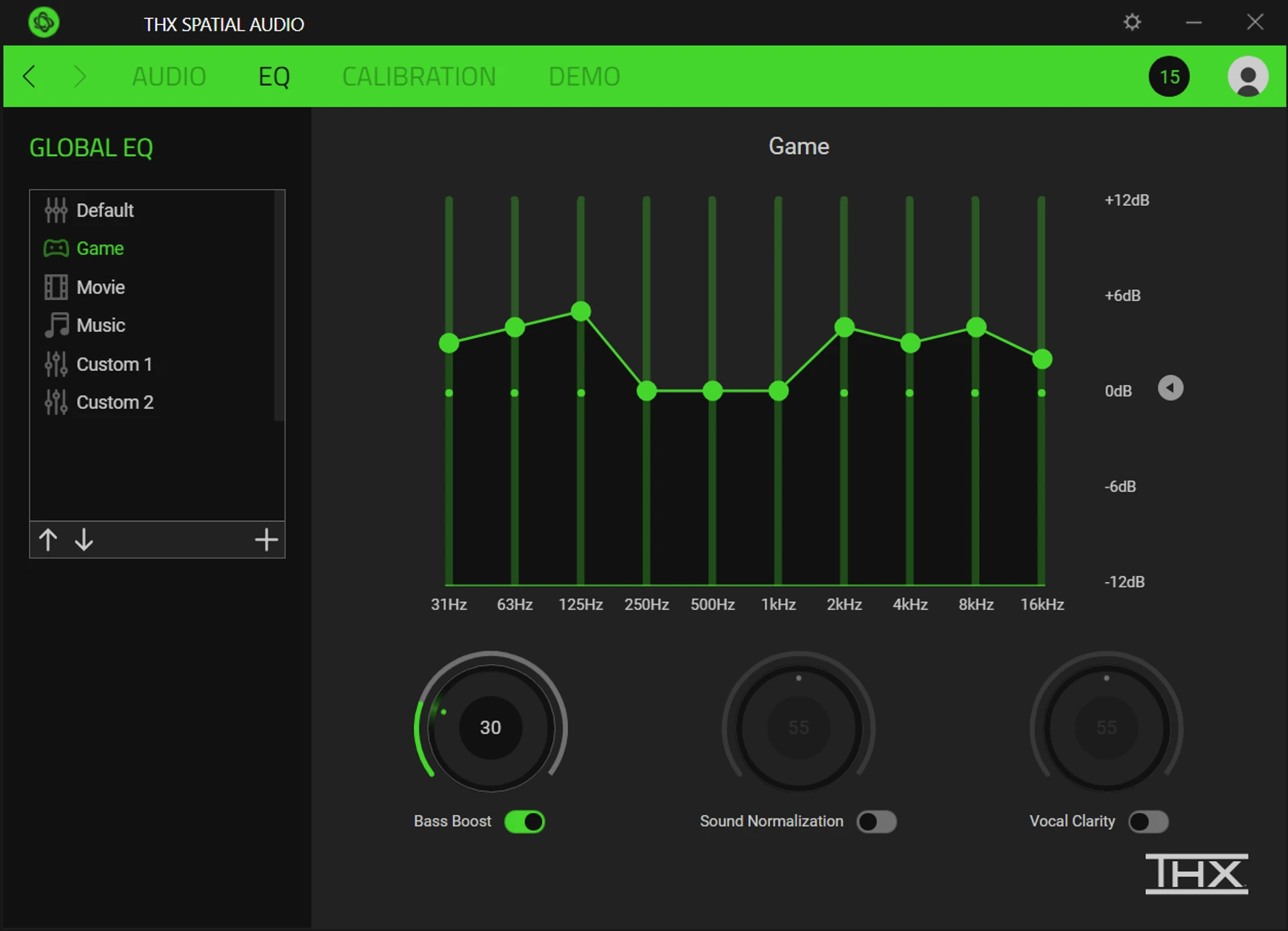Click the Vocal Clarity dial

(1106, 728)
